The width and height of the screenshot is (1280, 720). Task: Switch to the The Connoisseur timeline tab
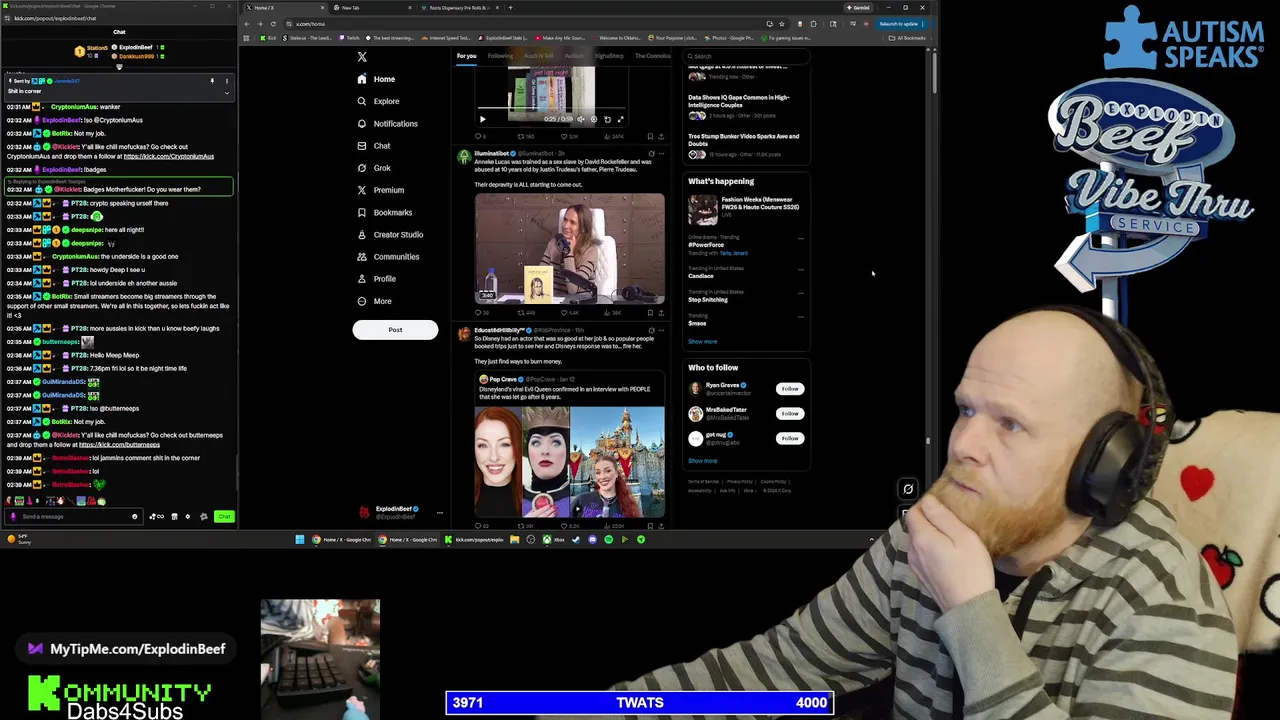[x=652, y=56]
